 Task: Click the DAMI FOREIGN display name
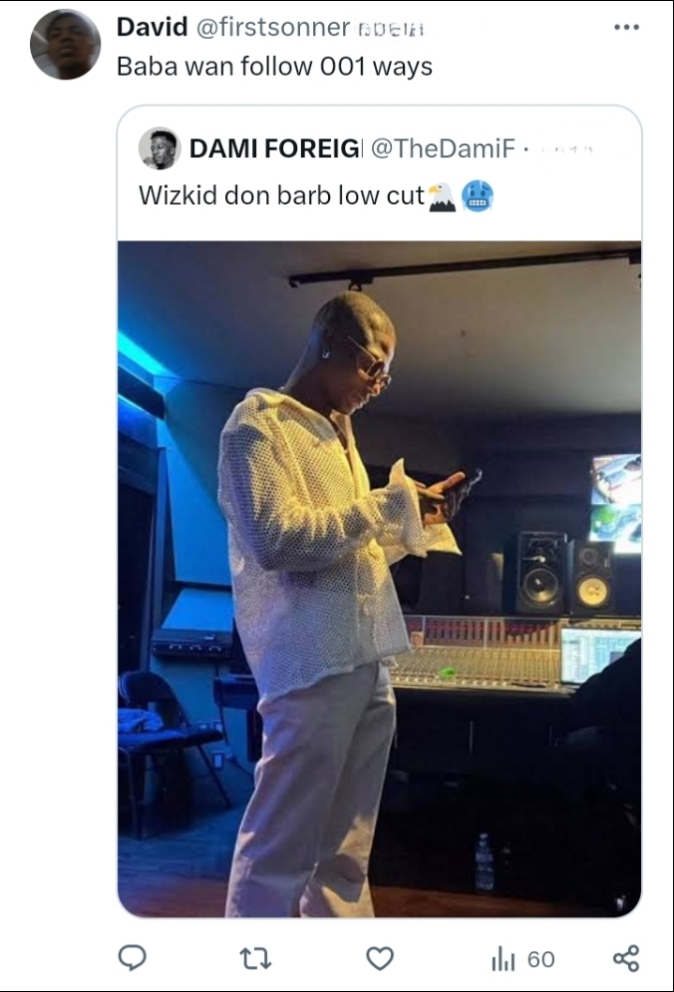pos(275,148)
